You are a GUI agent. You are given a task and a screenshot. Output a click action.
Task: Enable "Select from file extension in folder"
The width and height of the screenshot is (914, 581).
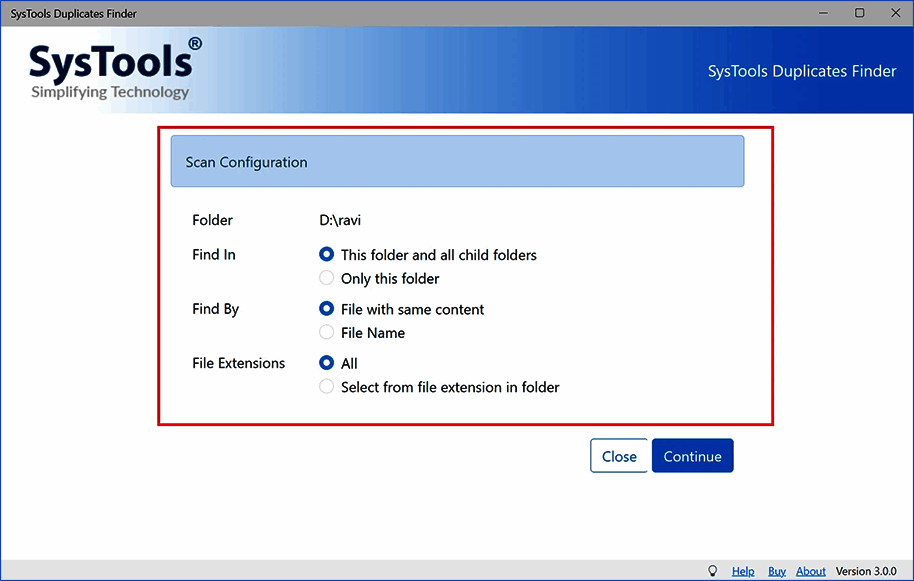pos(327,387)
